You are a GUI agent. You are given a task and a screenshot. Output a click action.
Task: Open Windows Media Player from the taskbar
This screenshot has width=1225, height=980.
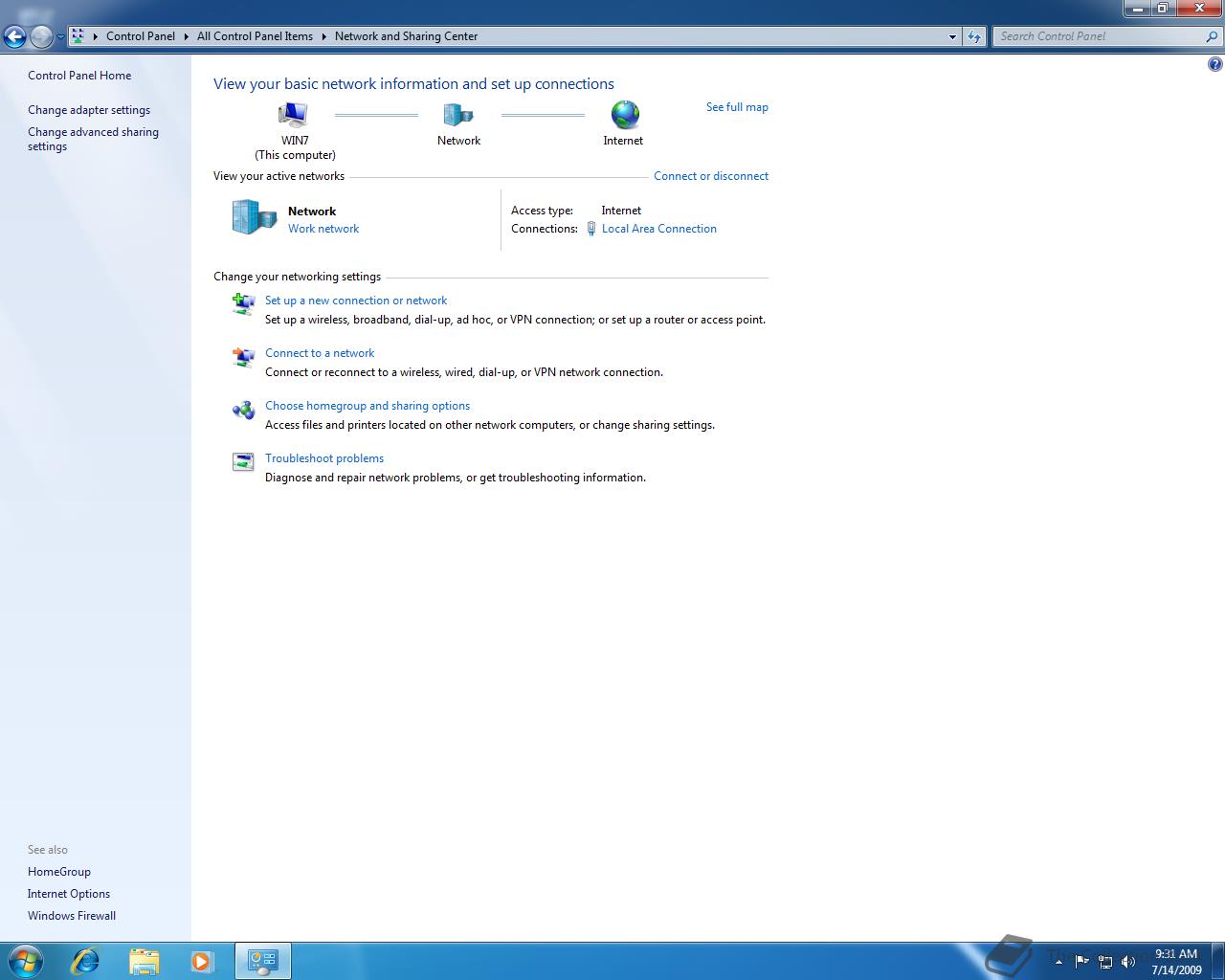coord(202,960)
